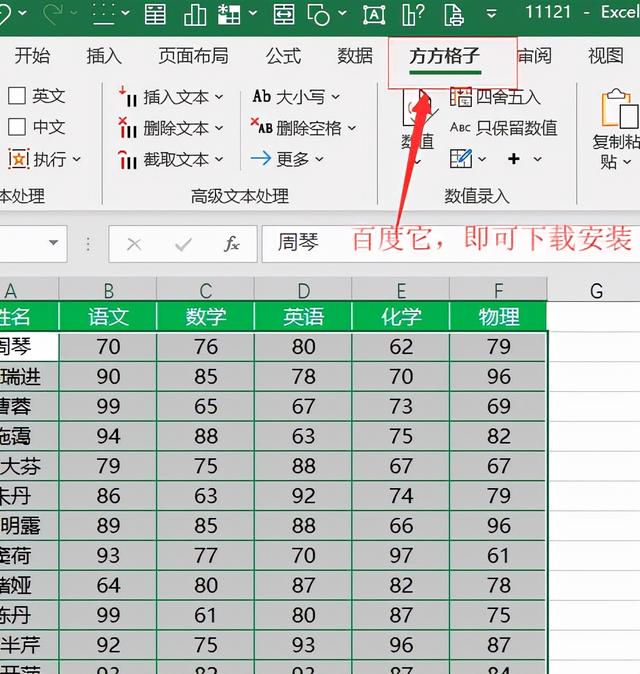Click the 物理 header cell
This screenshot has height=674, width=640.
[498, 316]
